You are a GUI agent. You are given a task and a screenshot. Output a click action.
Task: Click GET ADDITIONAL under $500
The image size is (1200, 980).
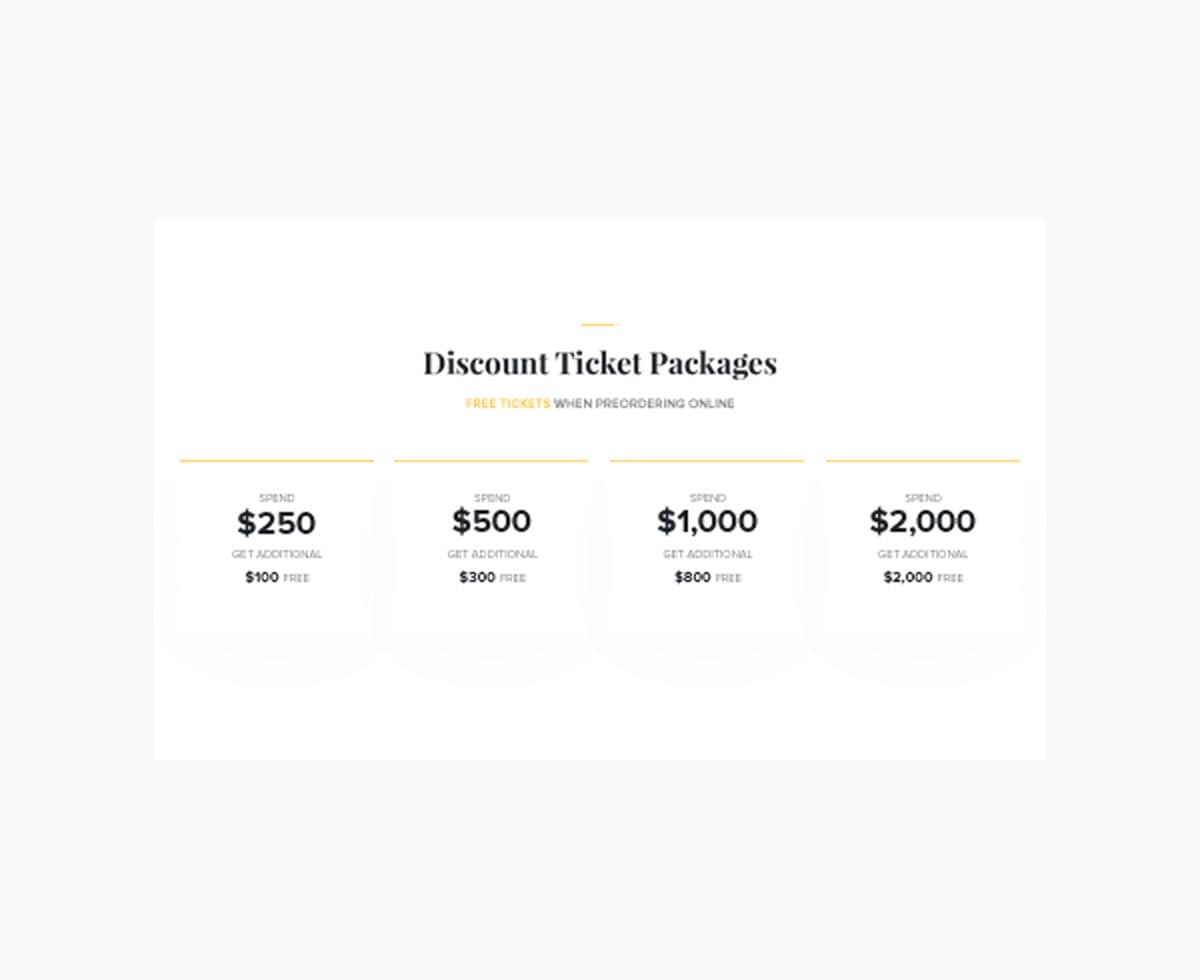point(492,554)
